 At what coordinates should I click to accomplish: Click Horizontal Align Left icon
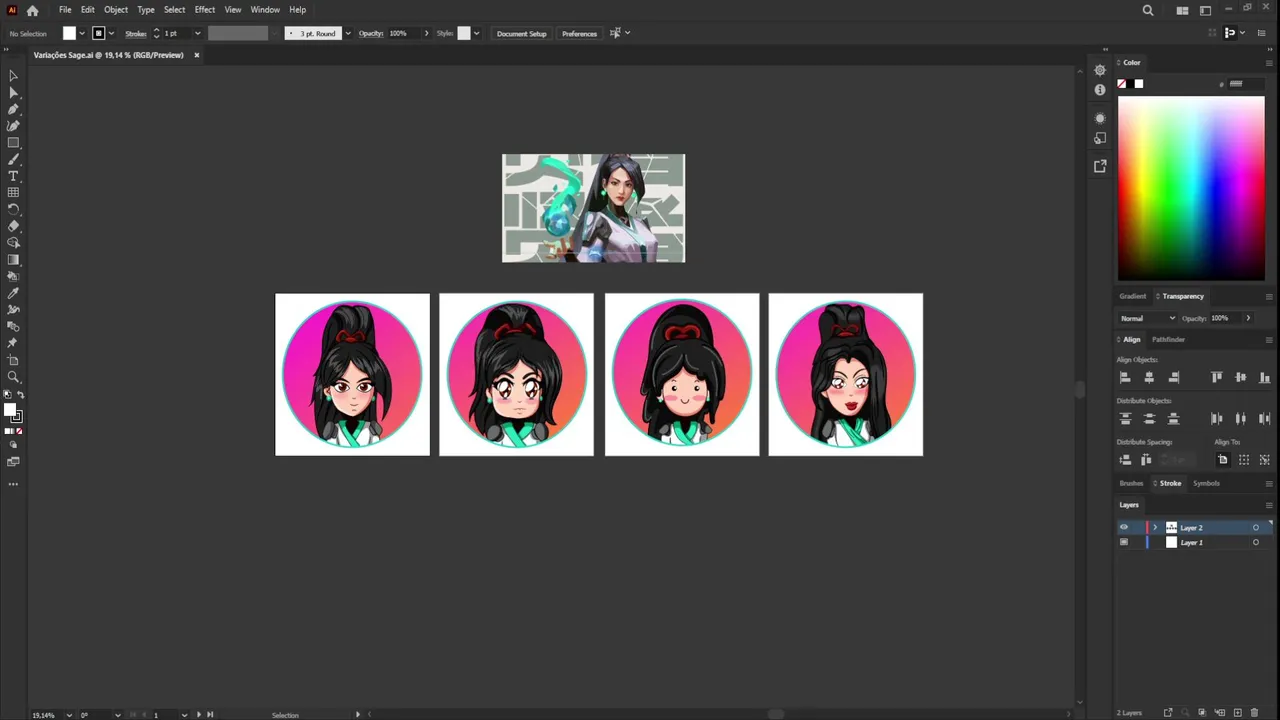[x=1125, y=377]
